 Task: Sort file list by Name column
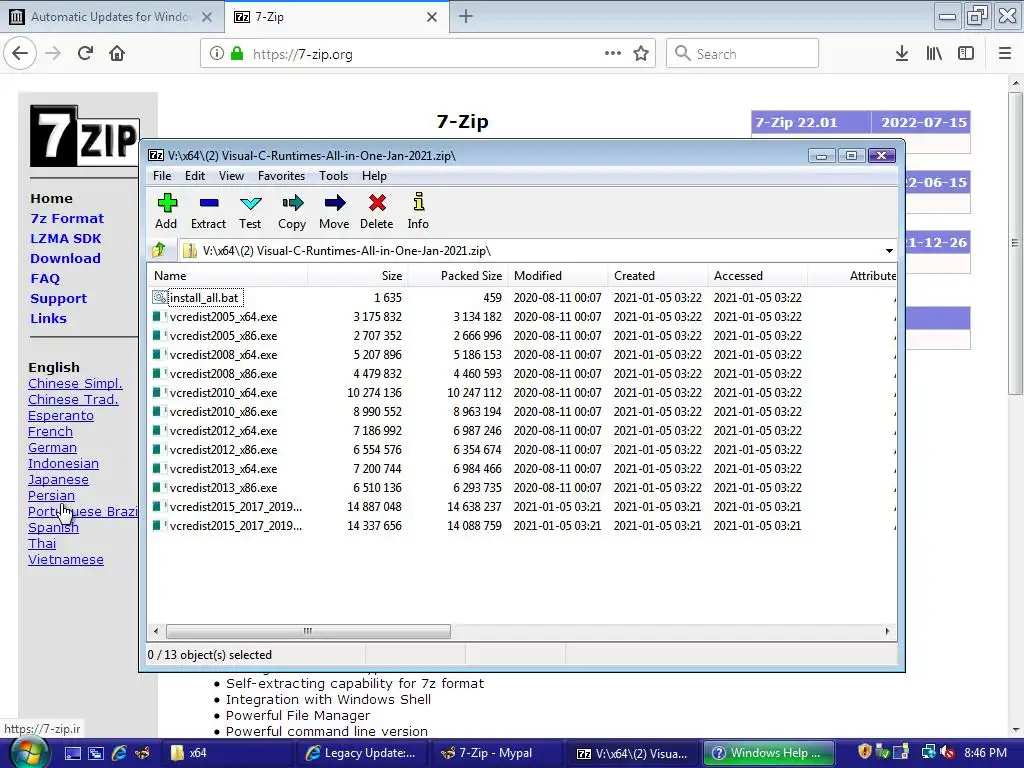228,276
